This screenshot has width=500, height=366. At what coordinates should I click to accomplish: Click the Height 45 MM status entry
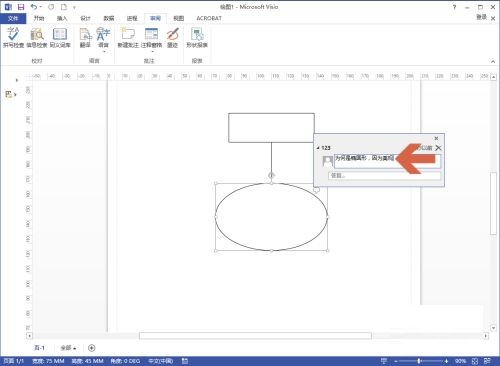pyautogui.click(x=88, y=361)
